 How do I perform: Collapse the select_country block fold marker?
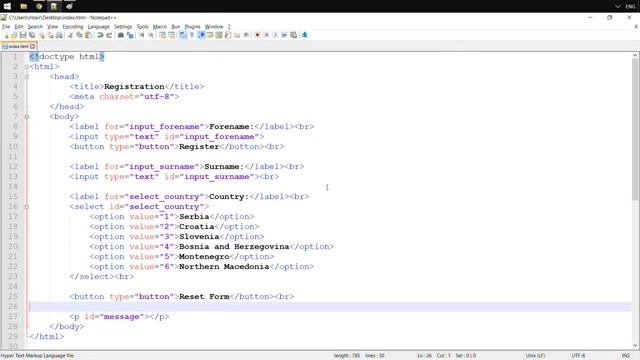click(27, 207)
